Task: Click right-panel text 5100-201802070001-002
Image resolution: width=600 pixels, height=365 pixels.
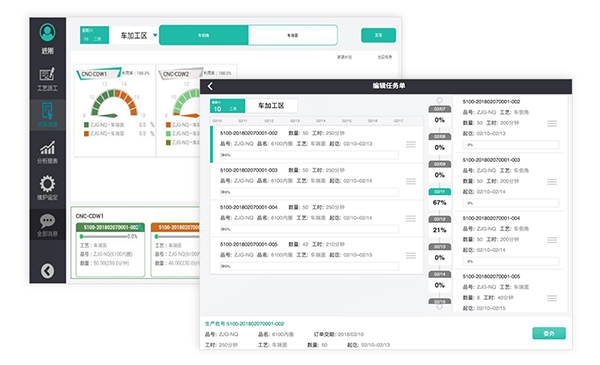Action: coord(491,102)
